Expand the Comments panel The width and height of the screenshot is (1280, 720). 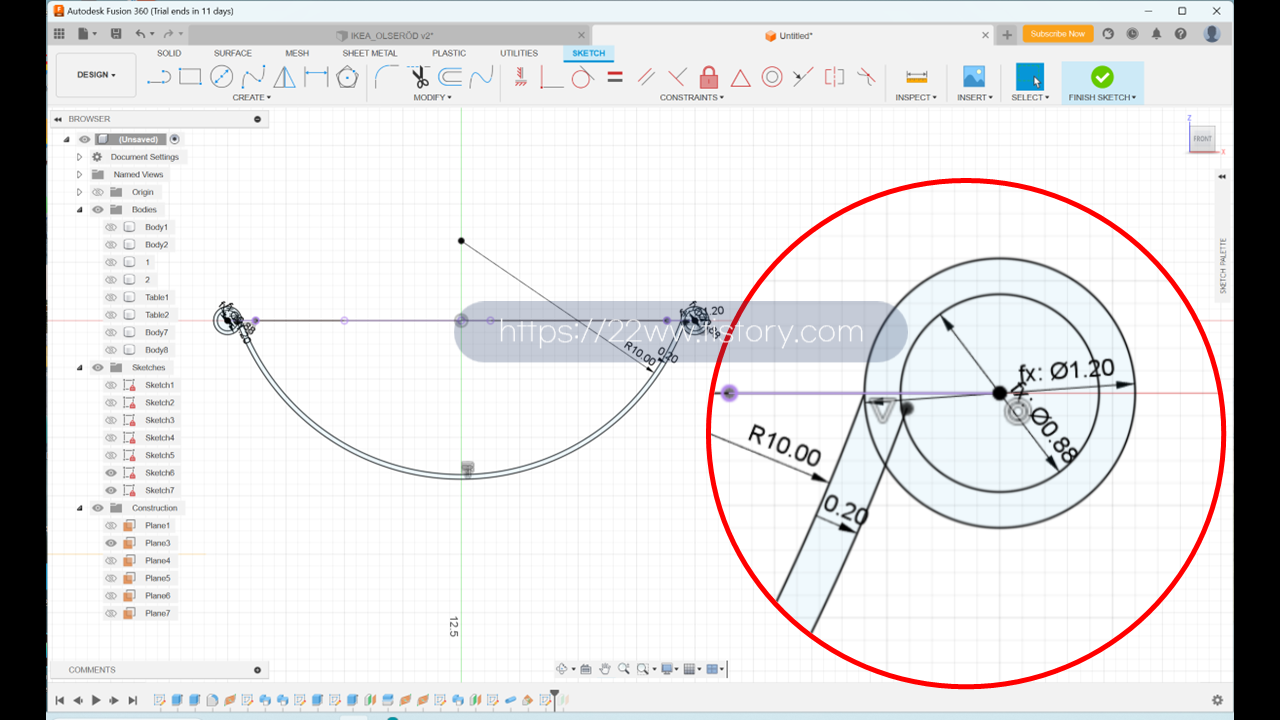tap(257, 670)
